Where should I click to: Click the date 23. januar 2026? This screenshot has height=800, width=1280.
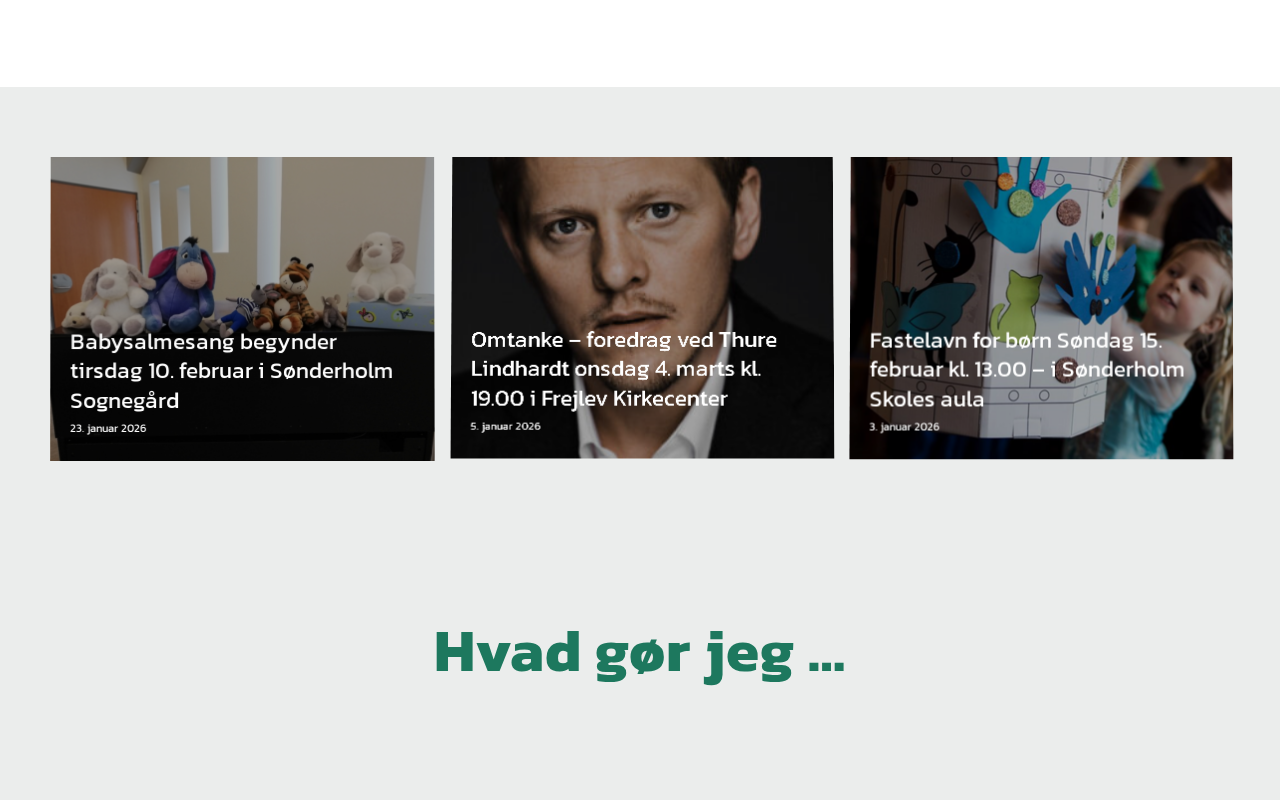click(x=108, y=428)
